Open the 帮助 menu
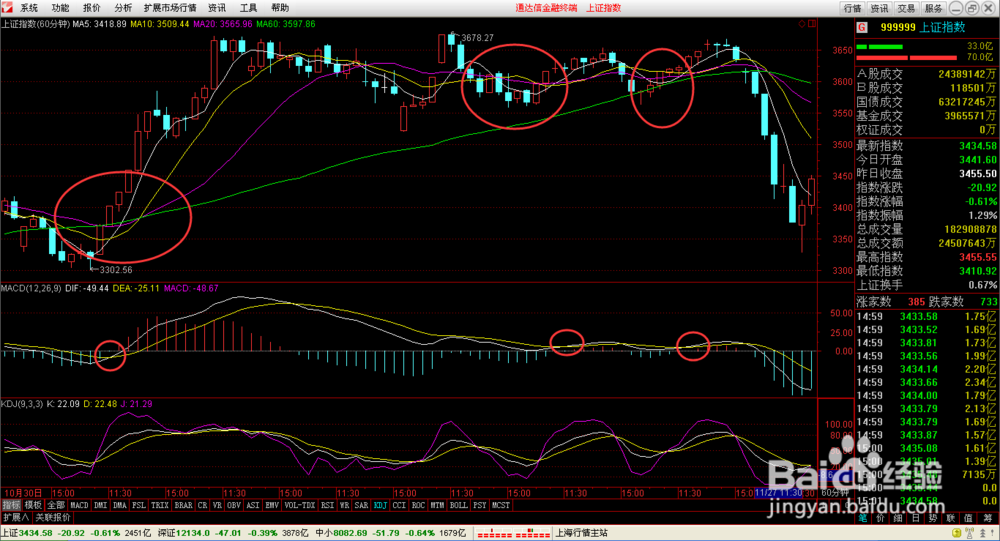 tap(279, 8)
